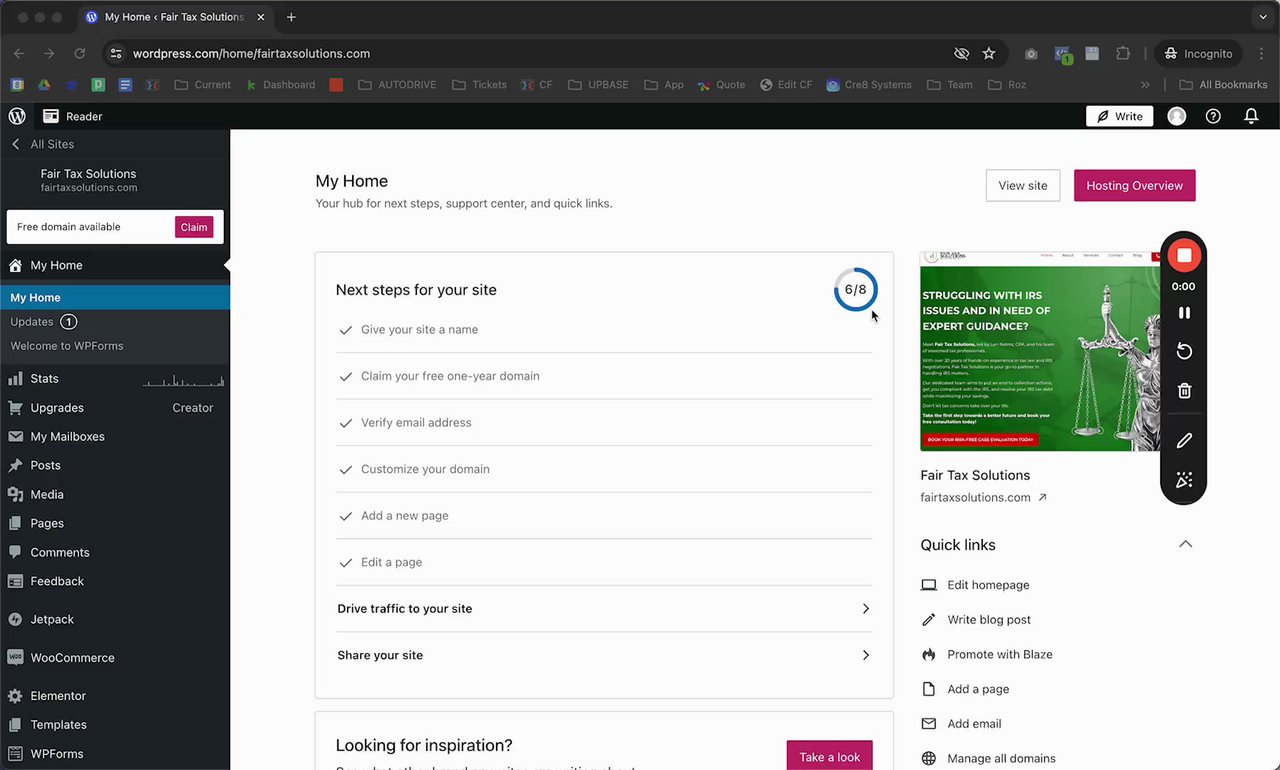This screenshot has height=770, width=1280.
Task: Open the help question mark icon
Action: point(1213,116)
